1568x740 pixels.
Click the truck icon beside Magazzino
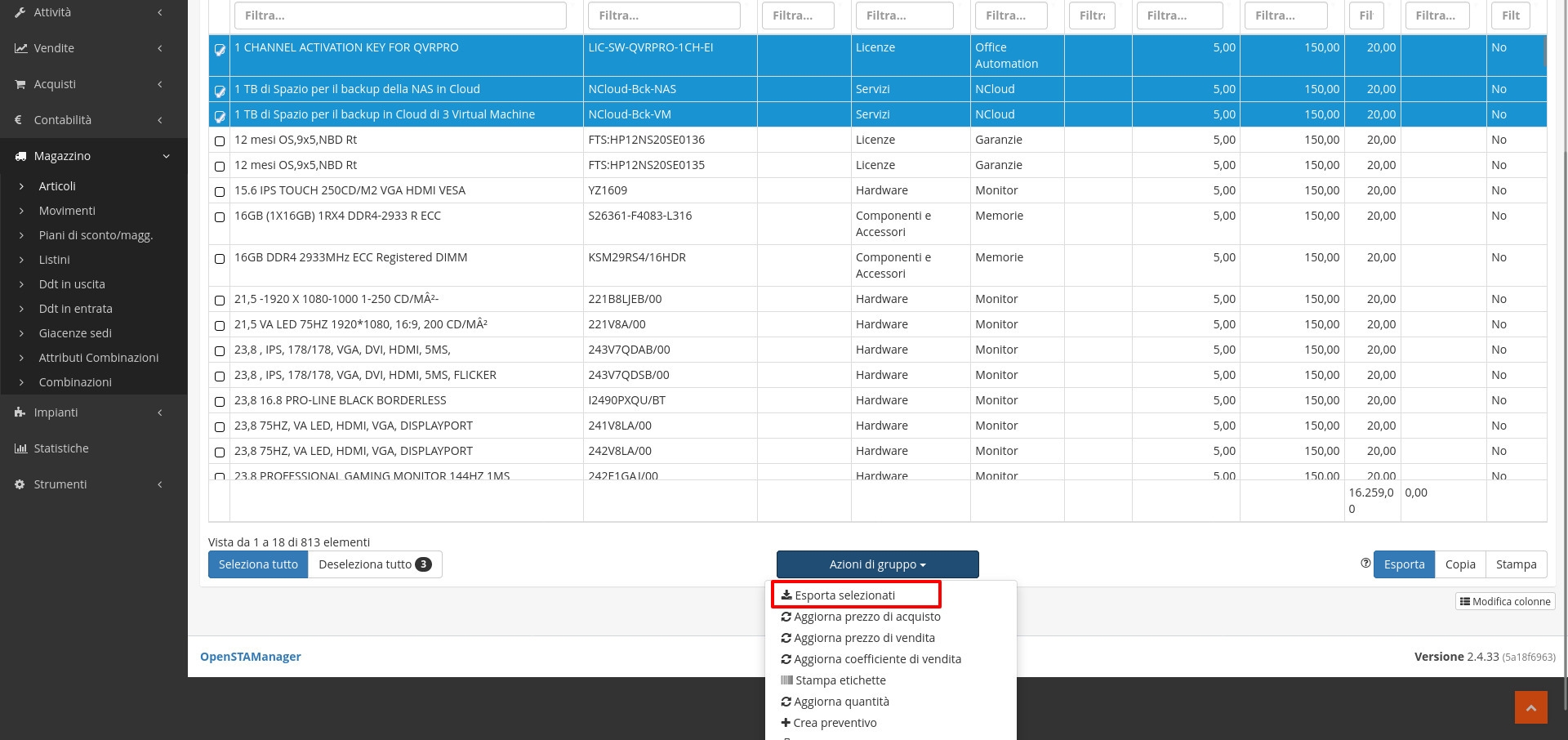click(20, 156)
